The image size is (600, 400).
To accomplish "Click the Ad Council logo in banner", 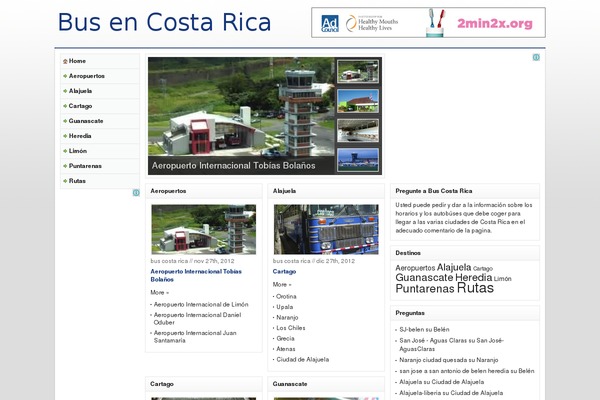I will 330,23.
